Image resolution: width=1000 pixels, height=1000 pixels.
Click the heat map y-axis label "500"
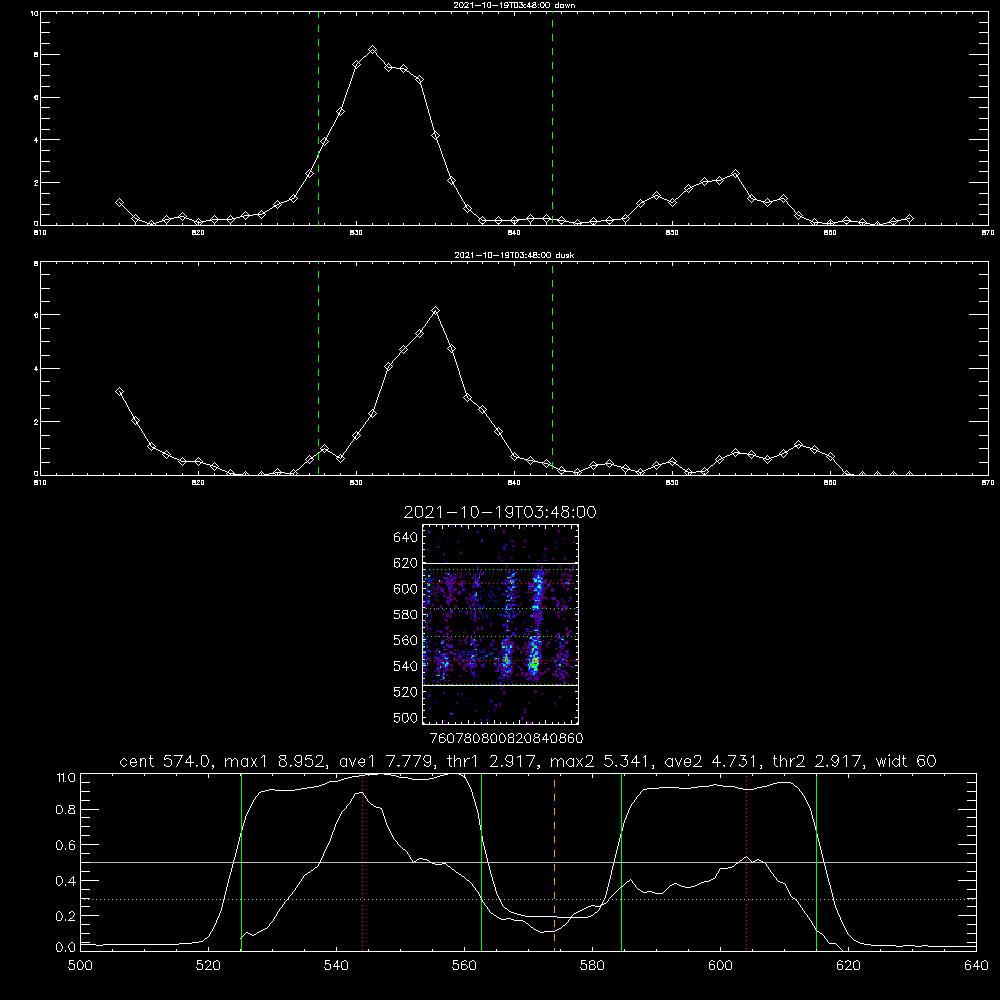point(405,718)
